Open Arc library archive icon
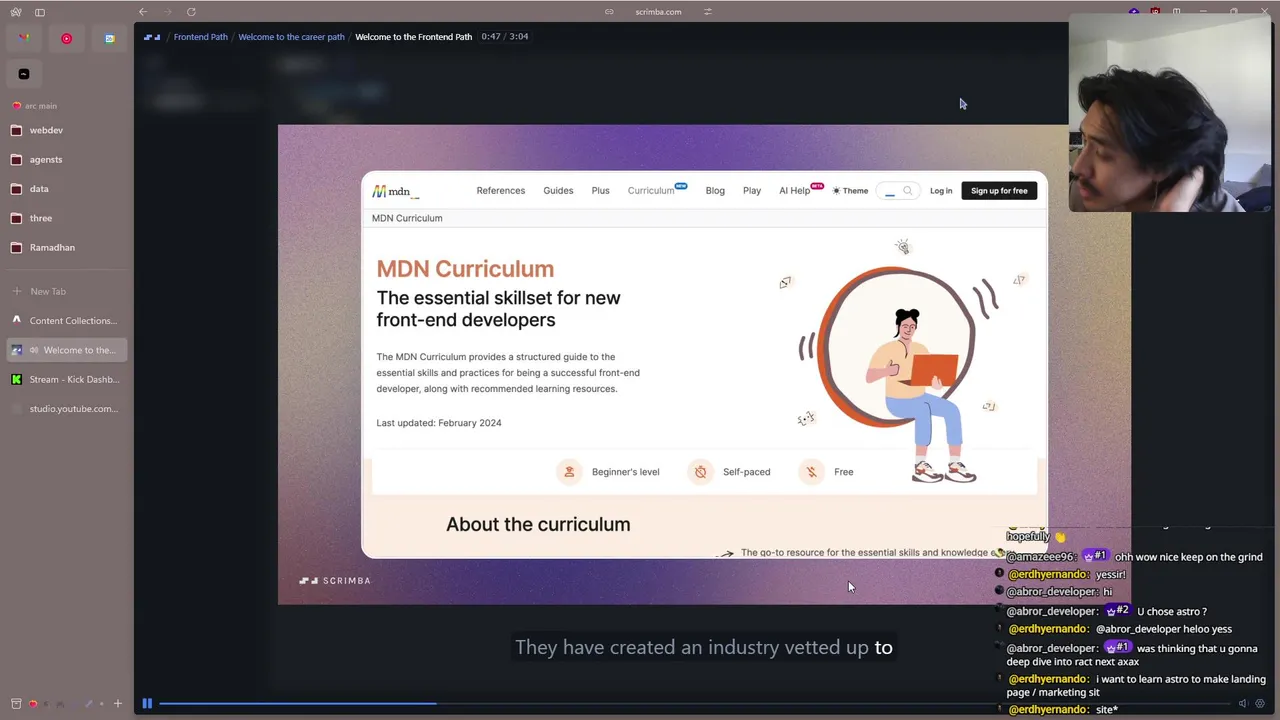This screenshot has height=720, width=1280. (x=16, y=704)
